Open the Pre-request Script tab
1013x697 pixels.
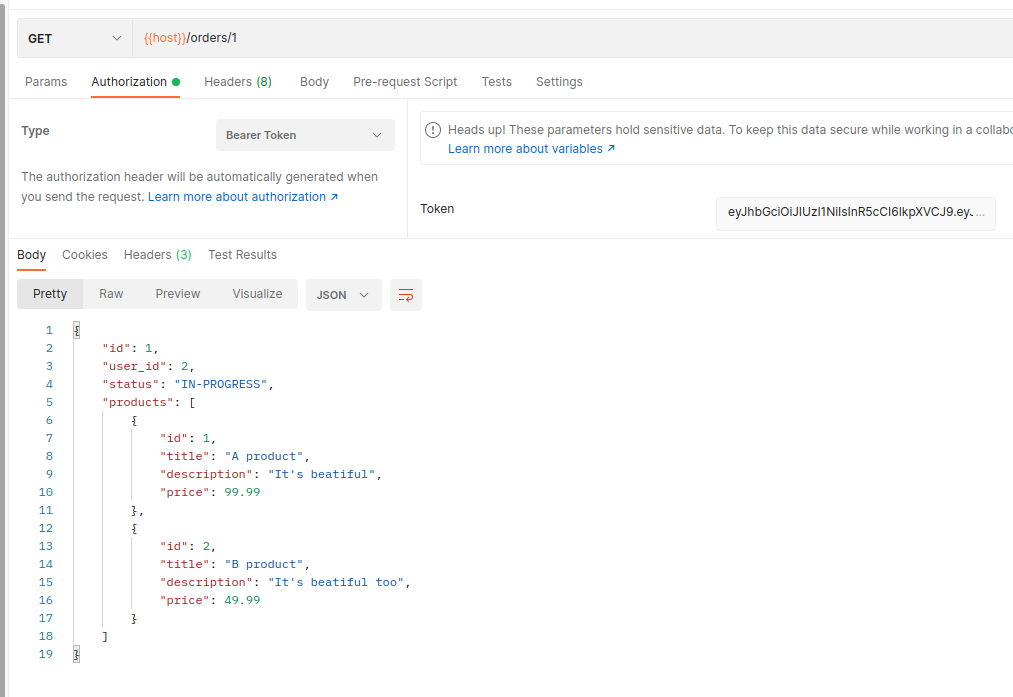coord(405,82)
